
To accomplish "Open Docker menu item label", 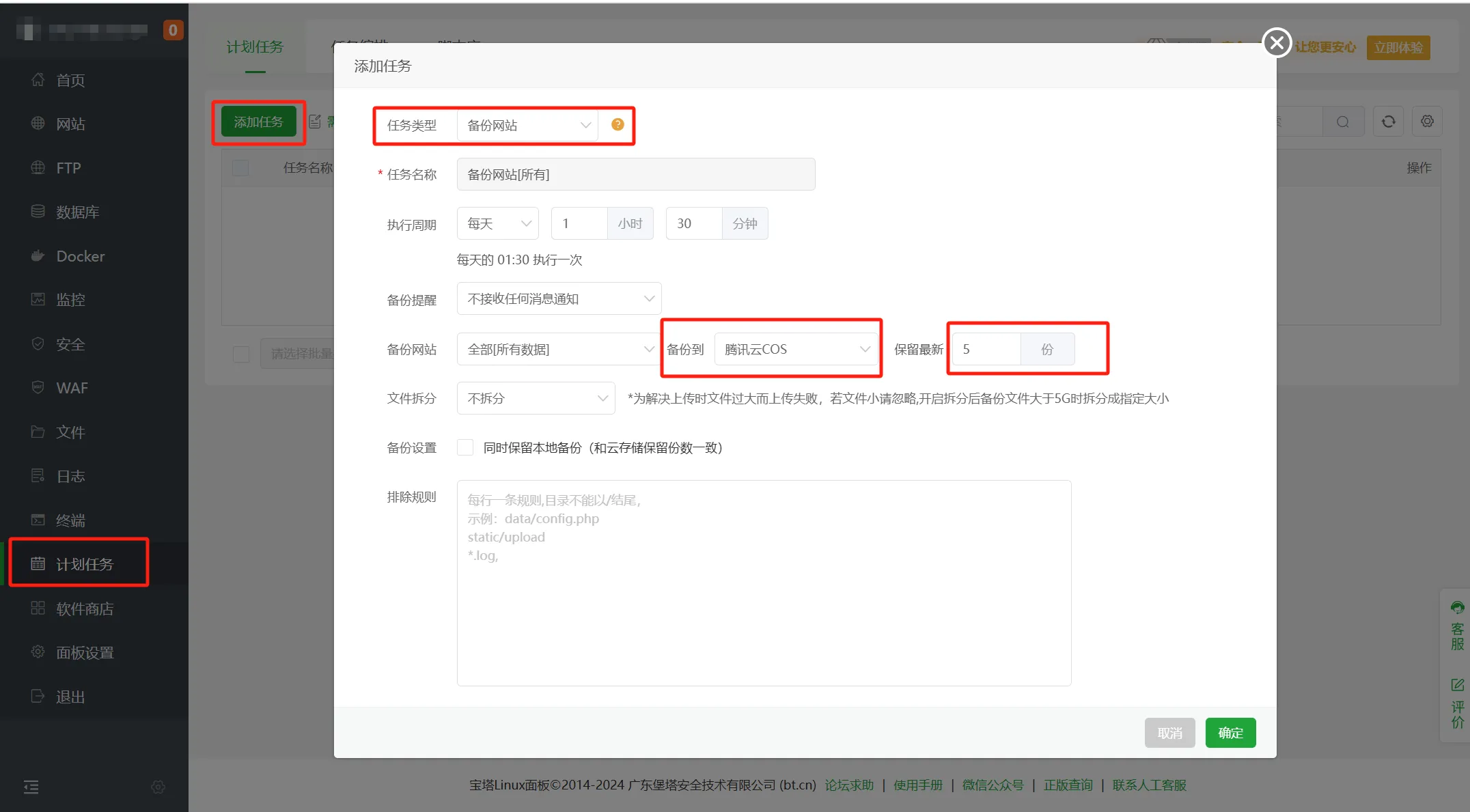I will pyautogui.click(x=81, y=256).
